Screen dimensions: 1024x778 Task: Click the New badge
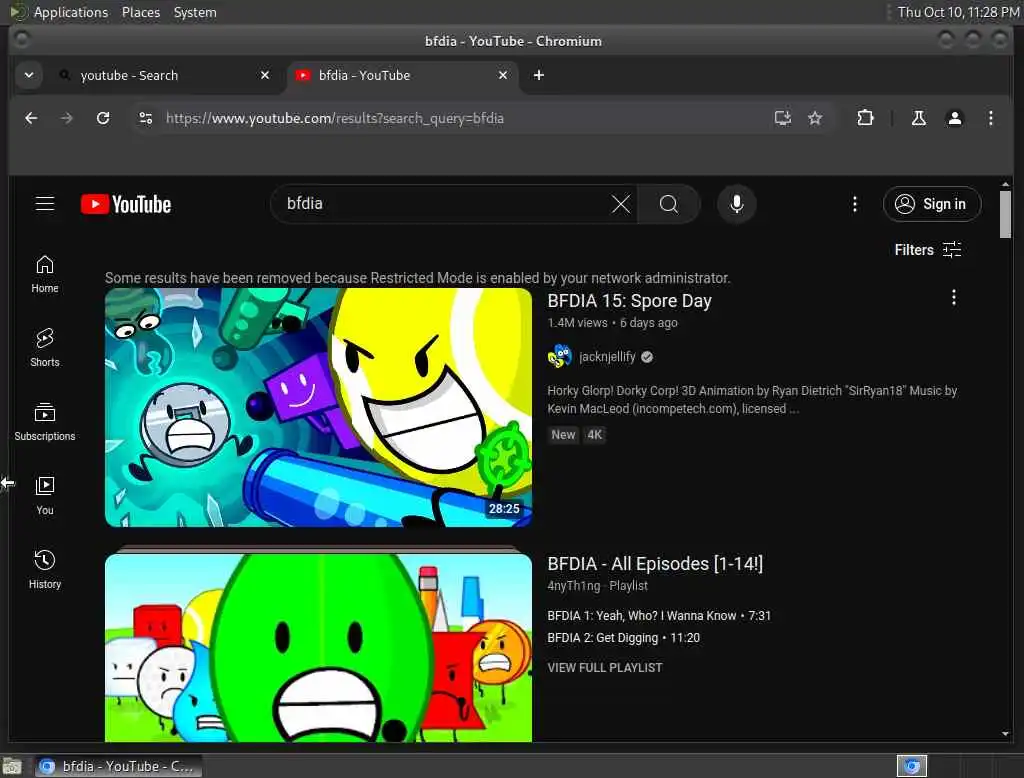(x=563, y=435)
